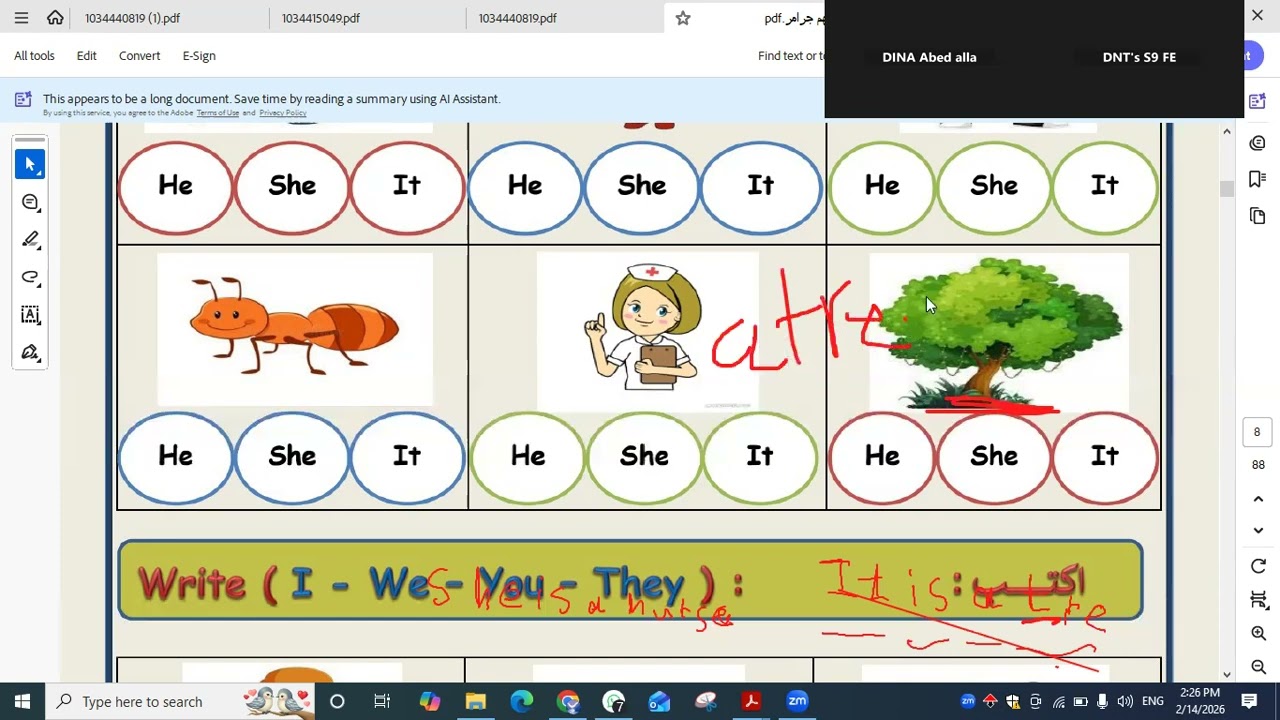Viewport: 1280px width, 720px height.
Task: Open the AI Assistant side panel
Action: click(1258, 101)
